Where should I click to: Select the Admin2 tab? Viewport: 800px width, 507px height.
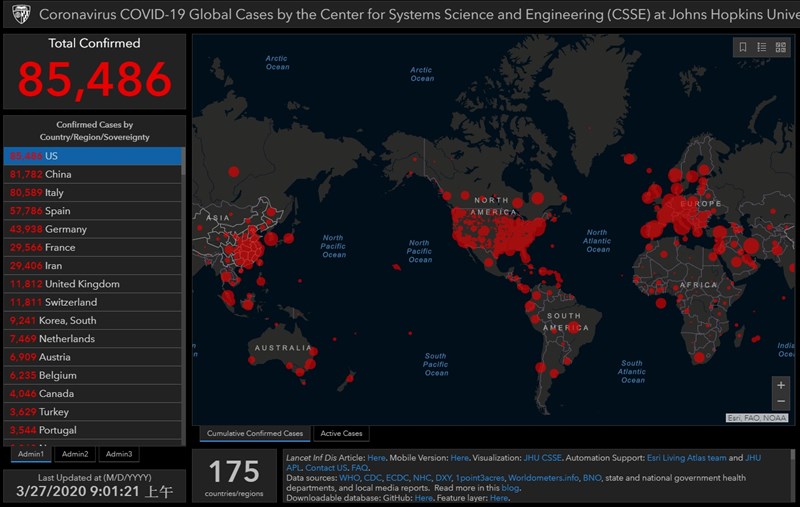(x=75, y=454)
